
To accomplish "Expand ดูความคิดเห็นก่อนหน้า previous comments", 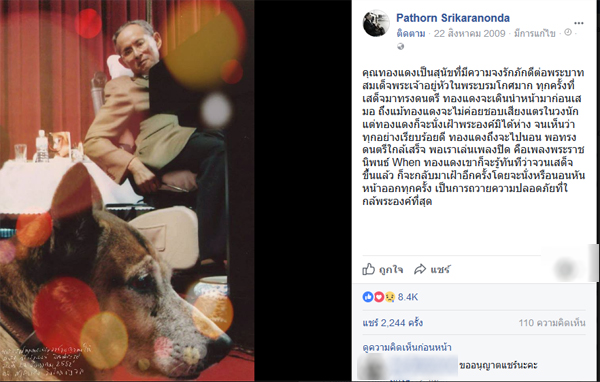I will (407, 347).
